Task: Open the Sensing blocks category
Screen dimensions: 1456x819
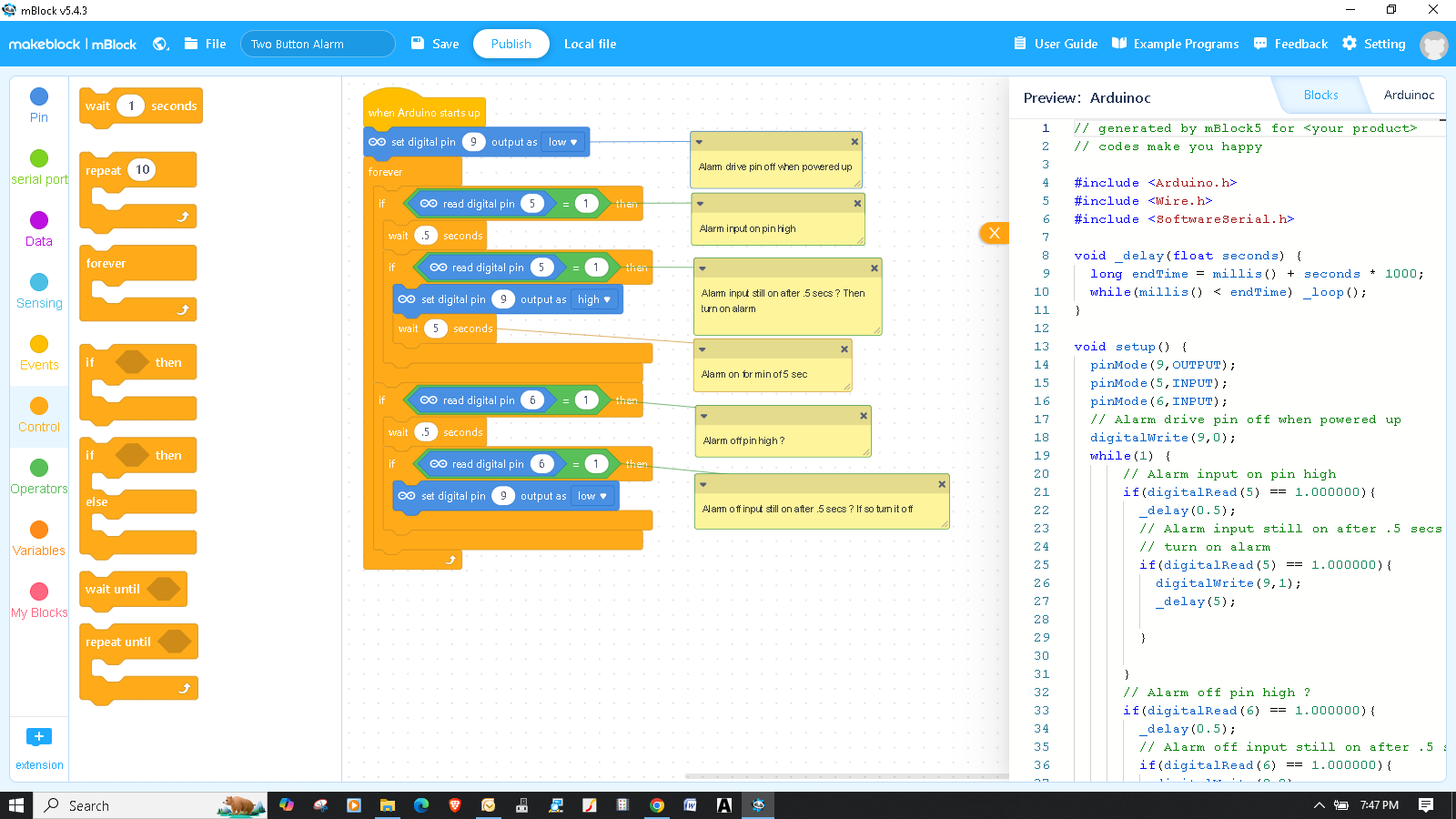Action: (x=39, y=291)
